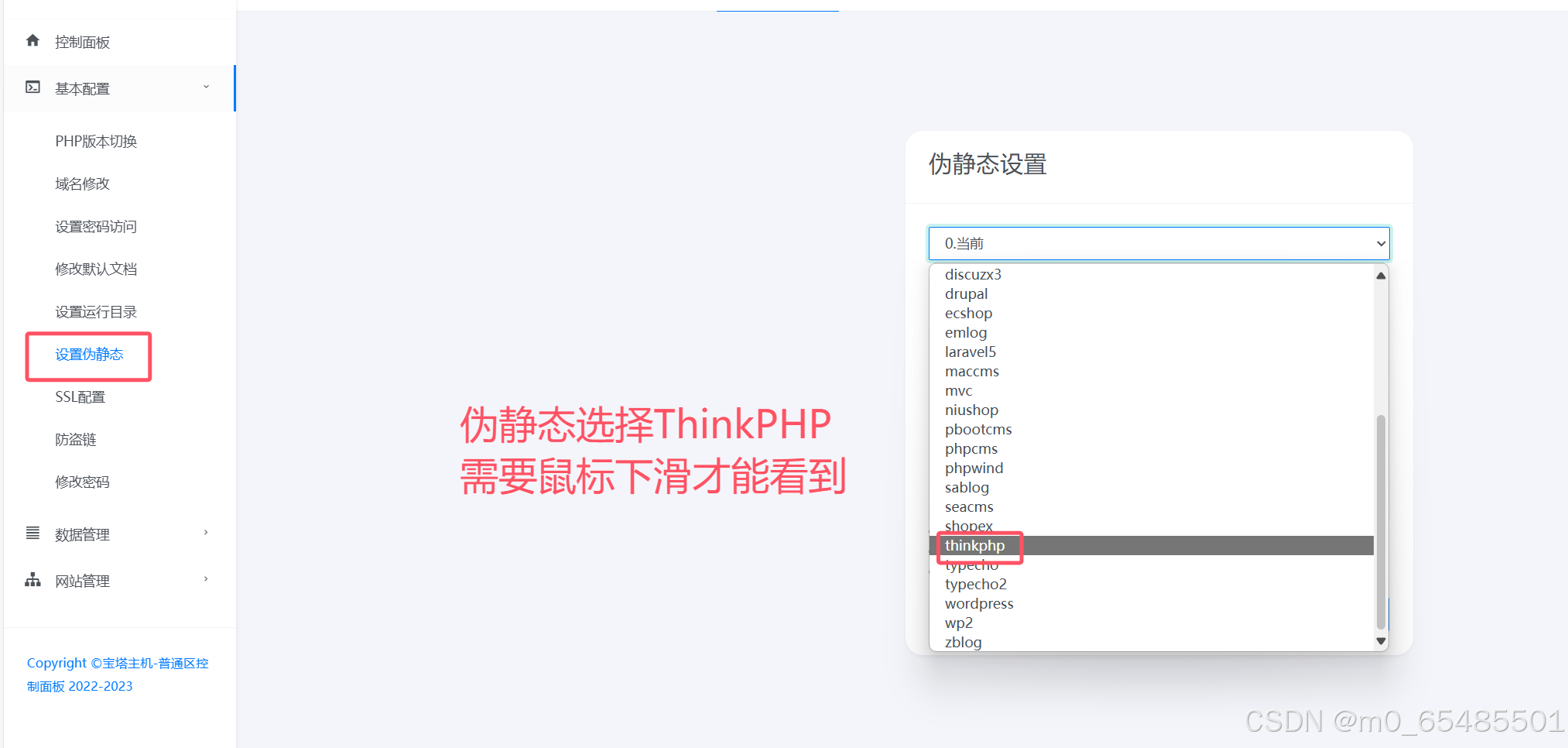The image size is (1568, 748).
Task: Select the 设置伪静态 menu item
Action: [89, 354]
